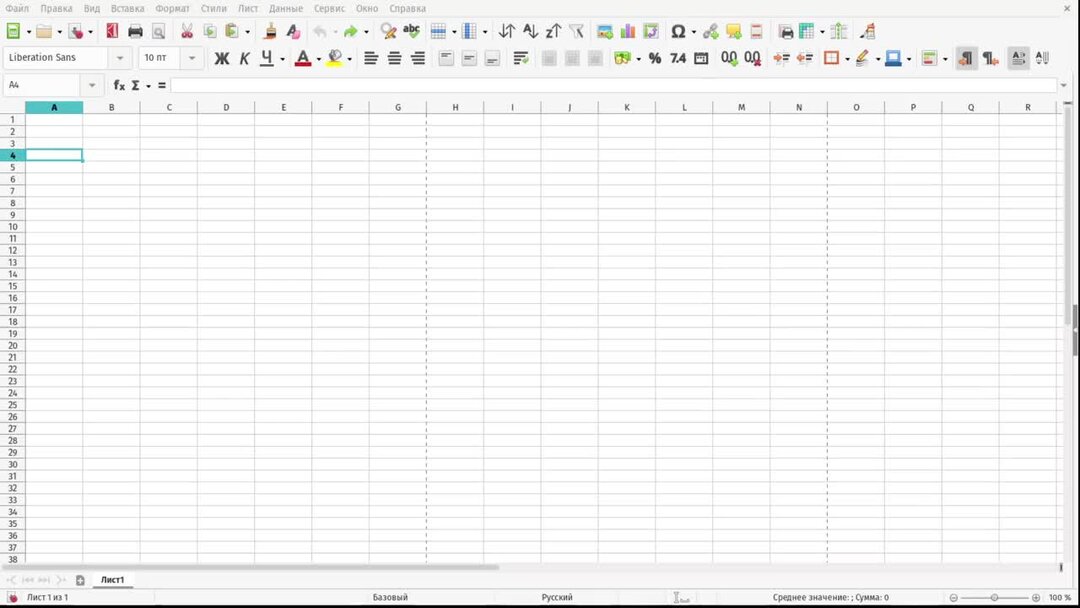Click the Define Print Area icon
The height and width of the screenshot is (608, 1080).
(785, 31)
